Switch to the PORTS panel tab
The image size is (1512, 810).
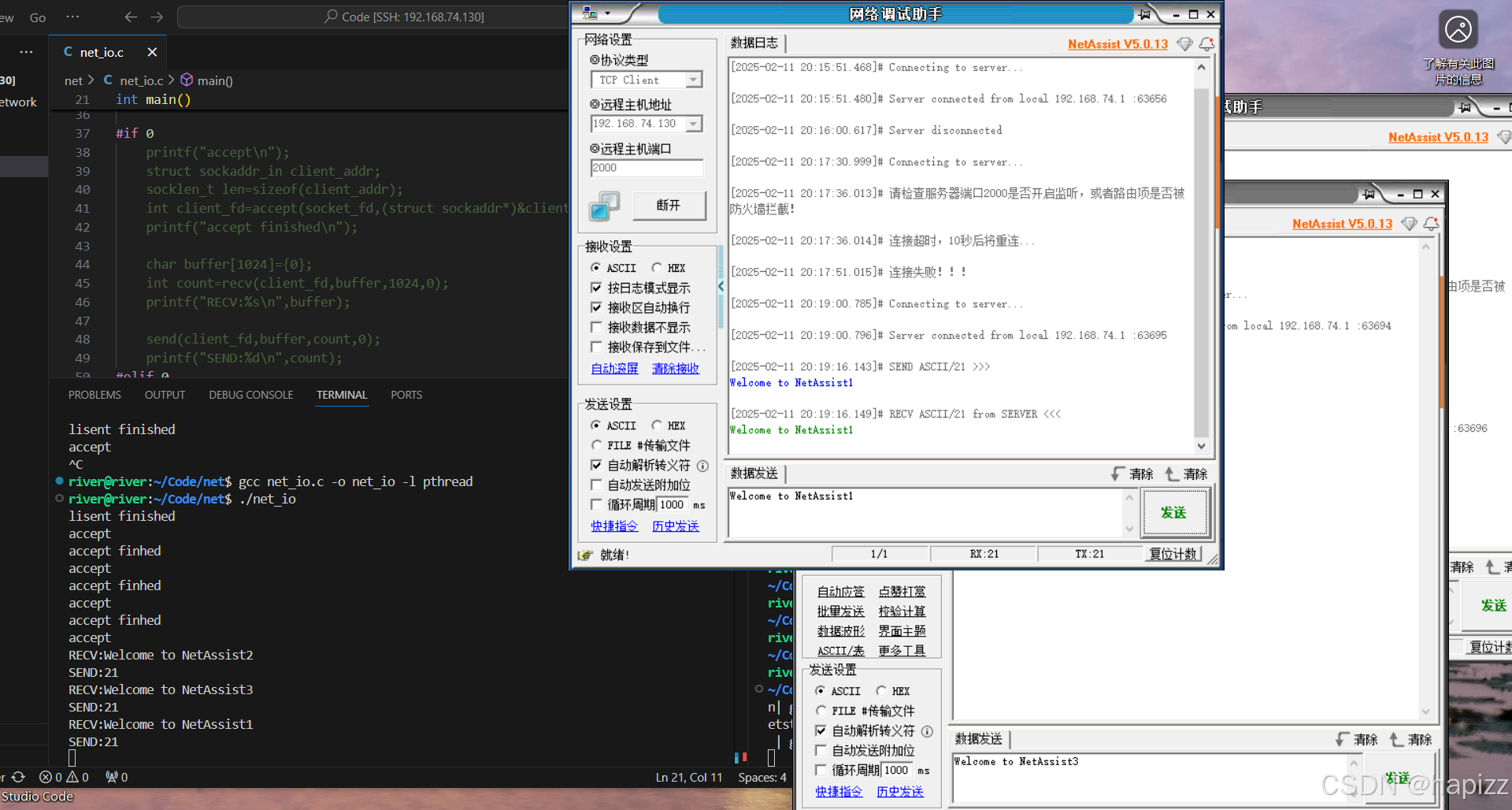coord(406,395)
